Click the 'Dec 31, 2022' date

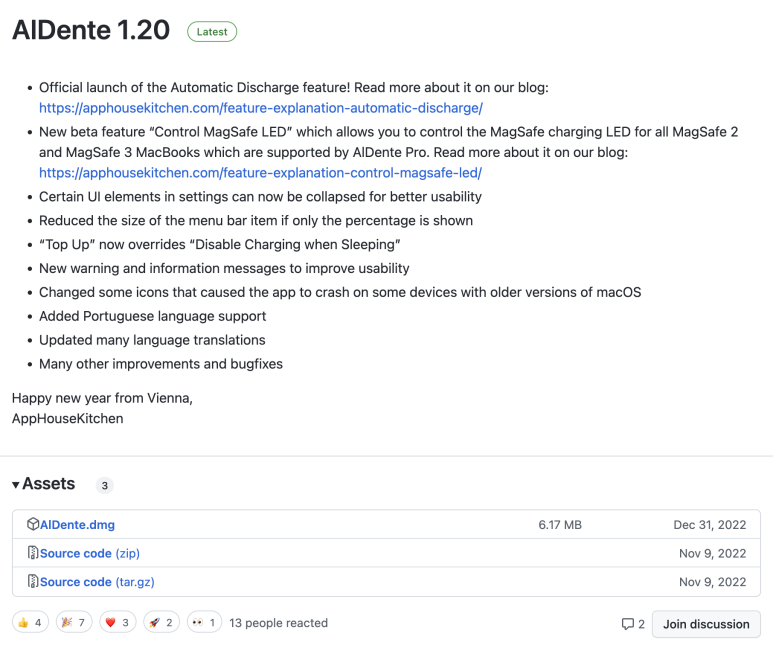(710, 525)
